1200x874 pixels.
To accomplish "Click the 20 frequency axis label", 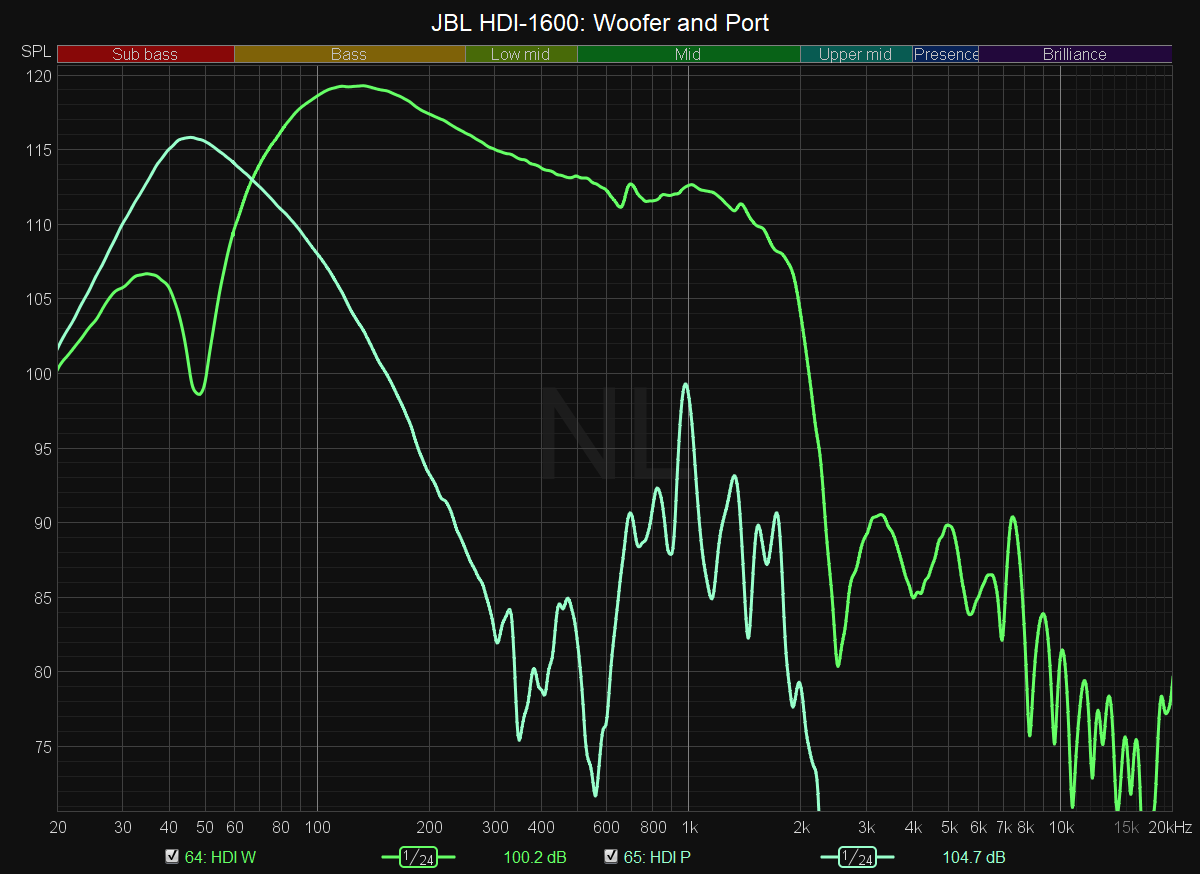I will click(x=58, y=828).
